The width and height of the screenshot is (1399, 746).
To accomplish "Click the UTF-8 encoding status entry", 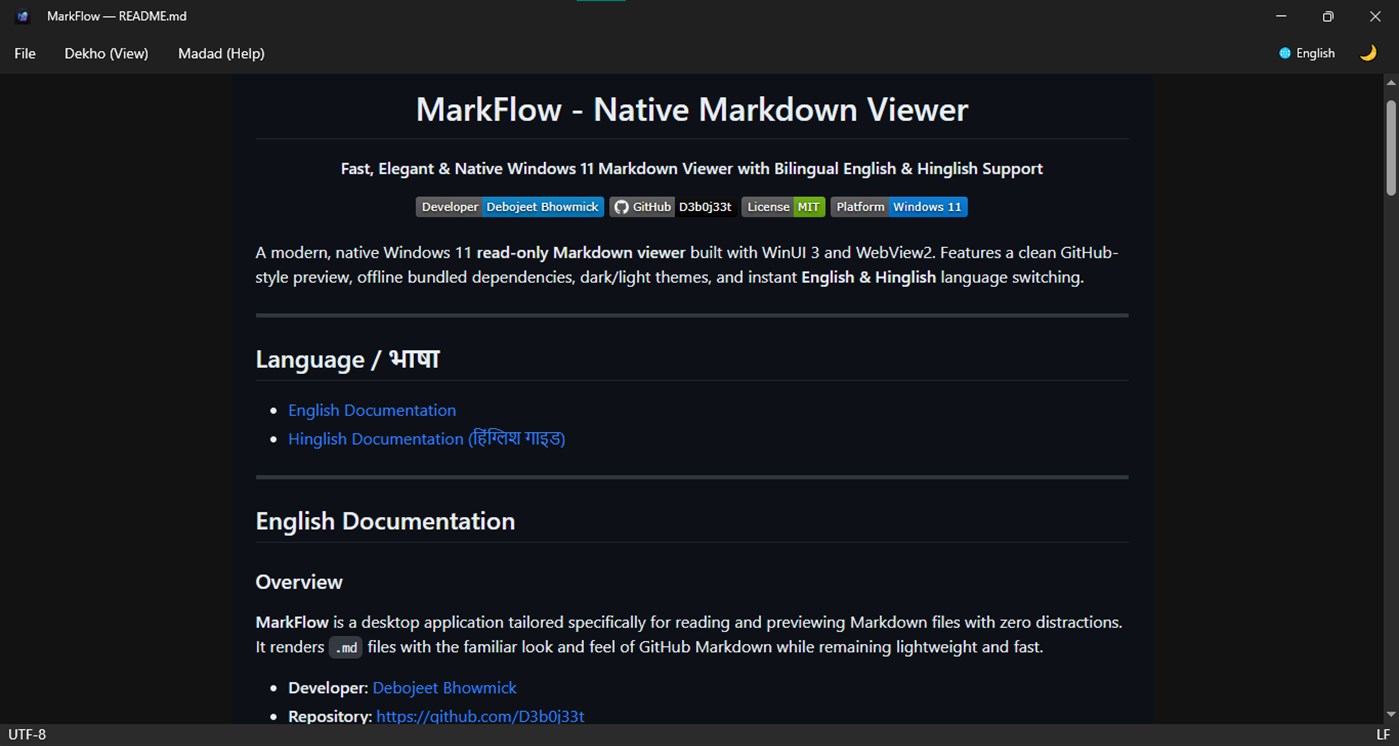I will click(x=27, y=735).
